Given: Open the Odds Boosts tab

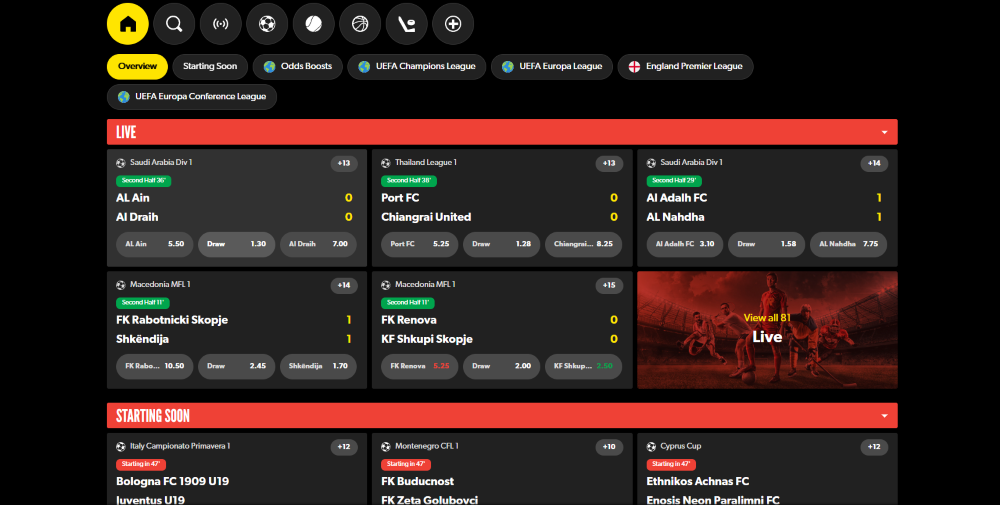Looking at the screenshot, I should click(298, 66).
